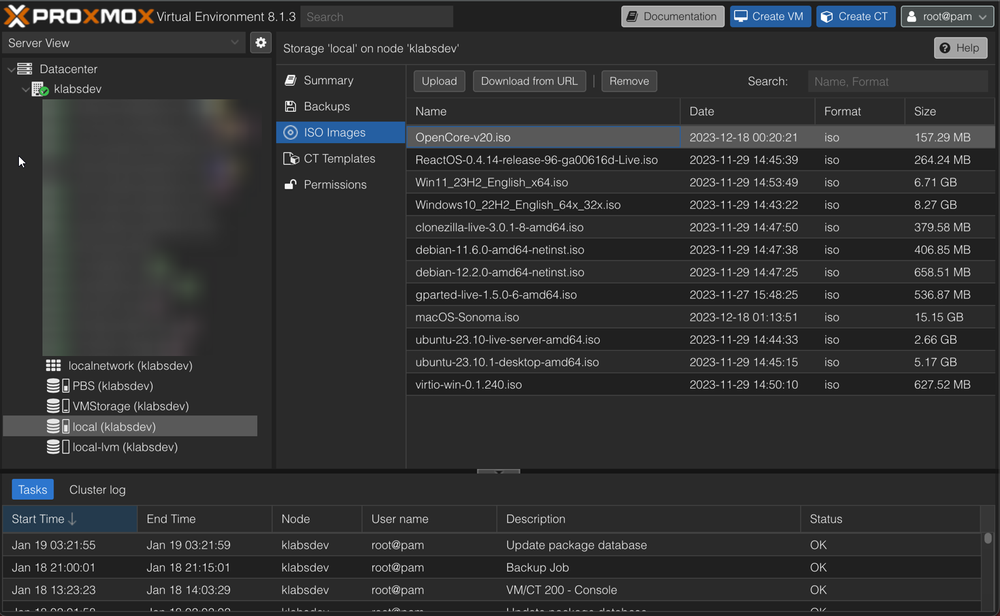Collapse the Datacenter tree node
Viewport: 1000px width, 616px height.
coord(12,69)
